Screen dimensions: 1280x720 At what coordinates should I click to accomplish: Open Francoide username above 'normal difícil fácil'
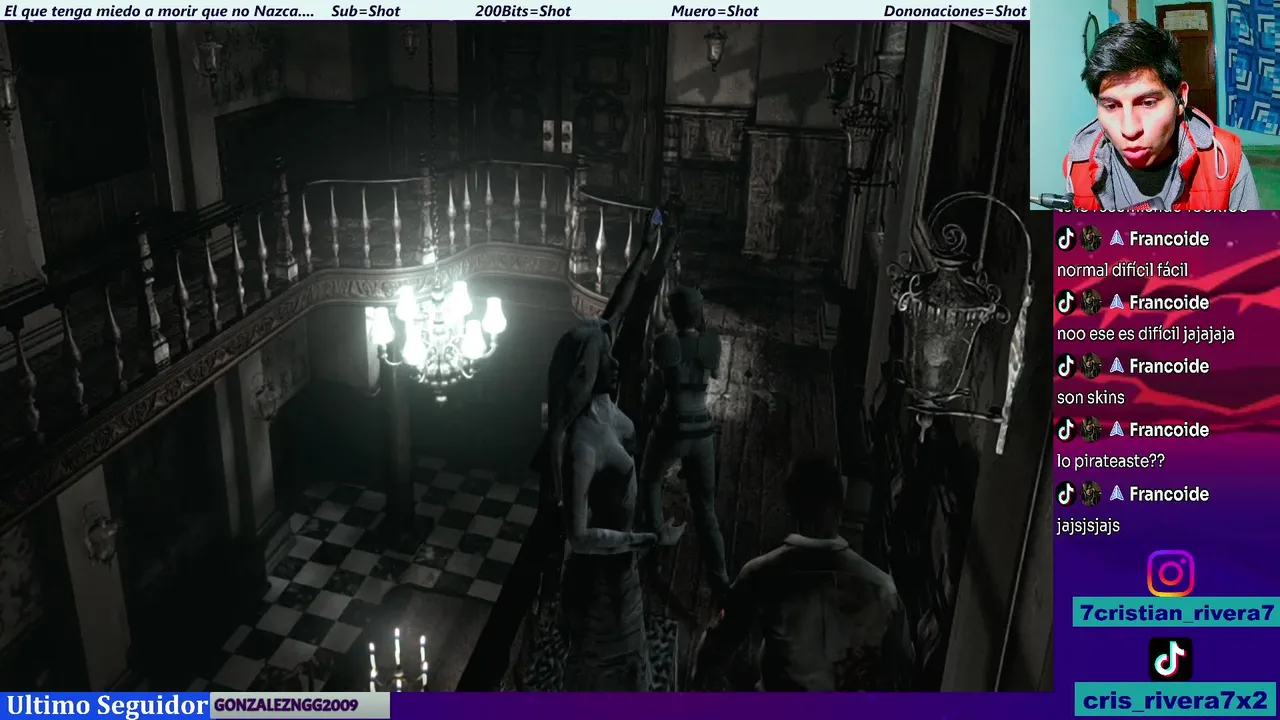tap(1169, 239)
